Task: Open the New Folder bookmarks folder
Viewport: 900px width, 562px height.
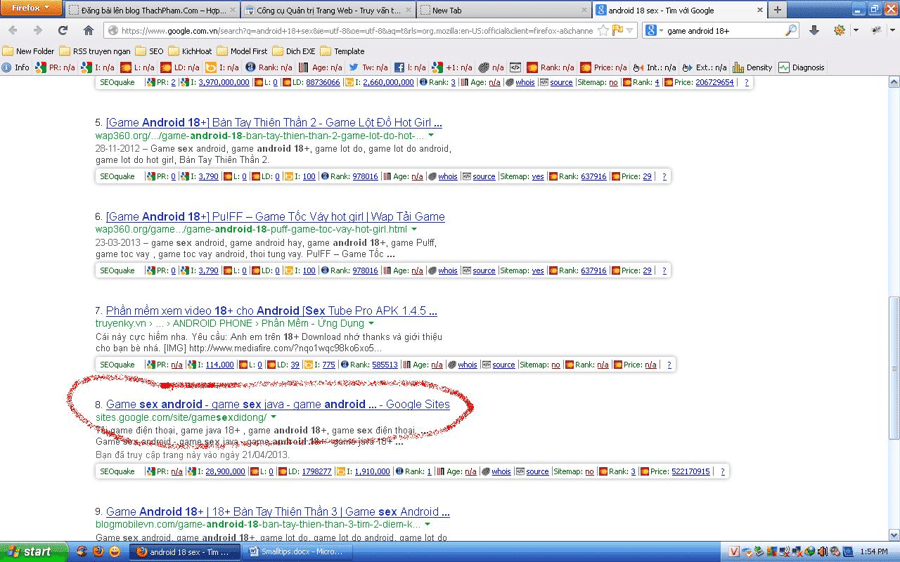Action: [x=29, y=51]
